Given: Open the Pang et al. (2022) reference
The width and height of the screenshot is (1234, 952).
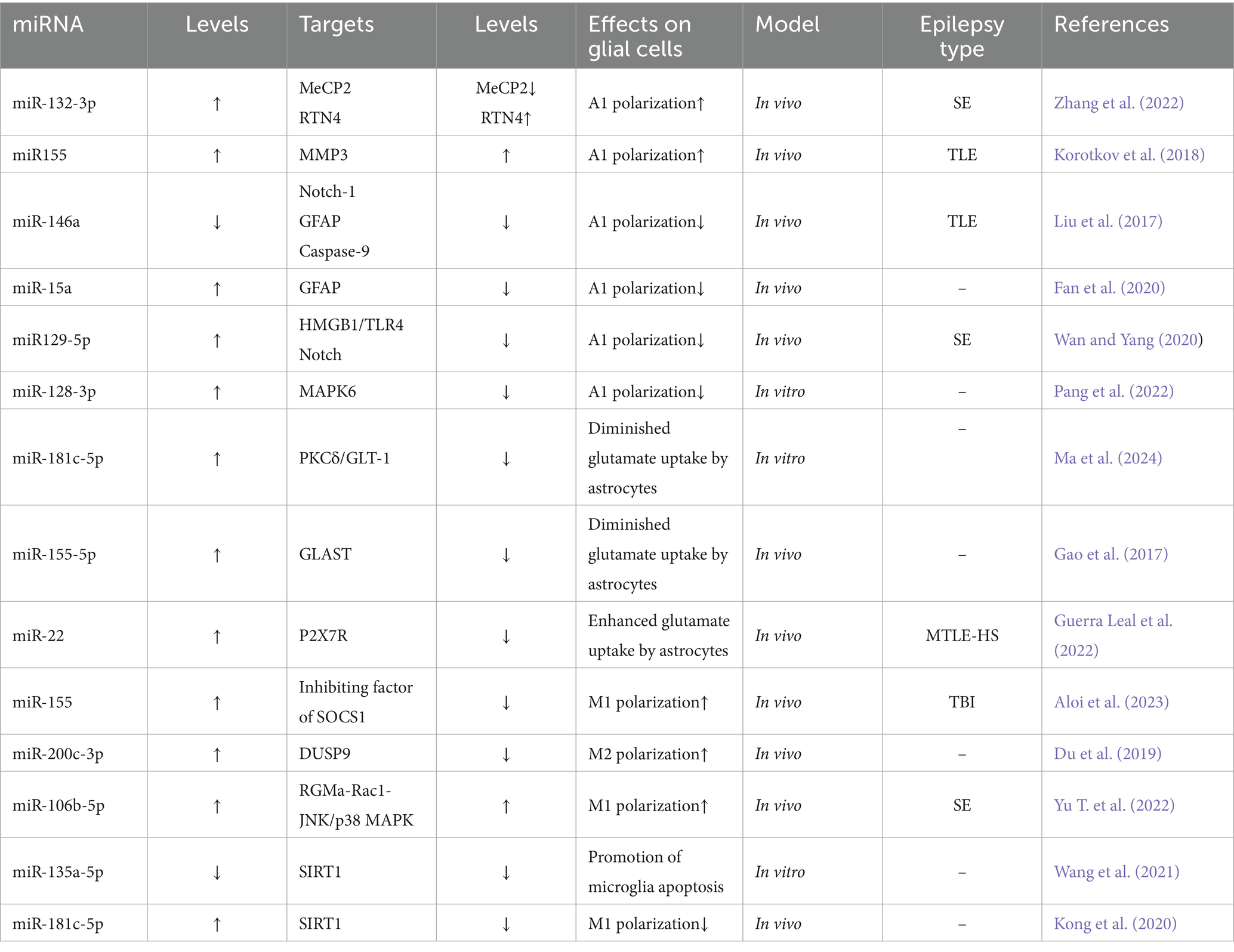Looking at the screenshot, I should 1113,391.
